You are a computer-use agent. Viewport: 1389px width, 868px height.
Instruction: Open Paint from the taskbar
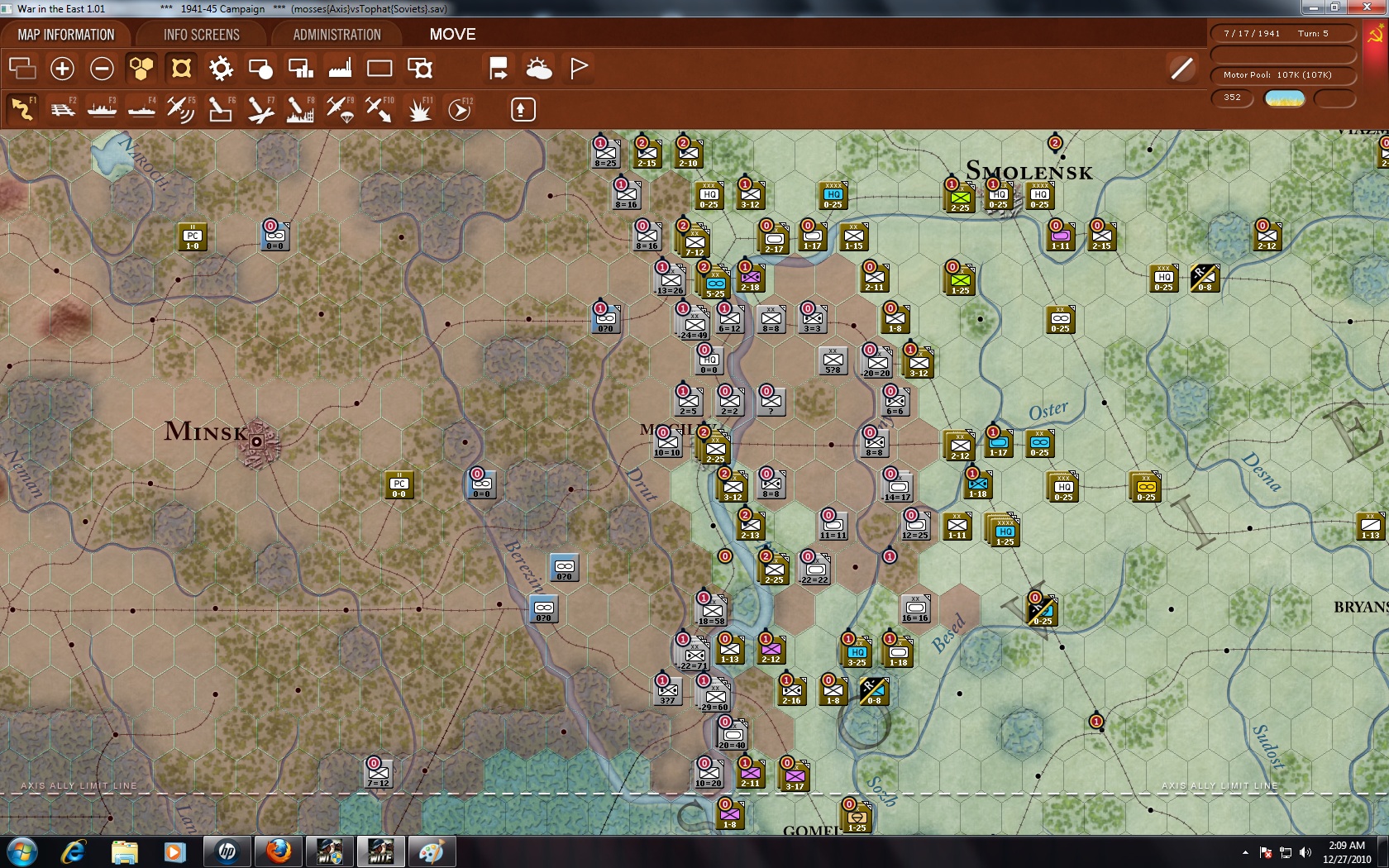click(431, 851)
